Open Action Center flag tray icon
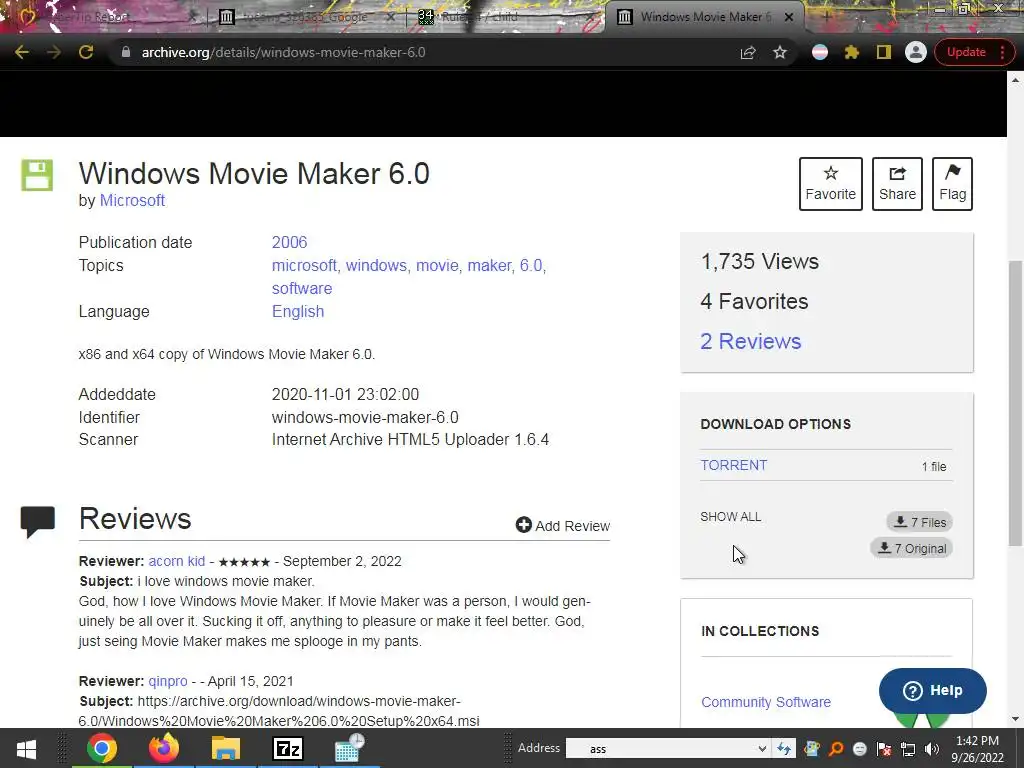The image size is (1024, 768). 884,749
